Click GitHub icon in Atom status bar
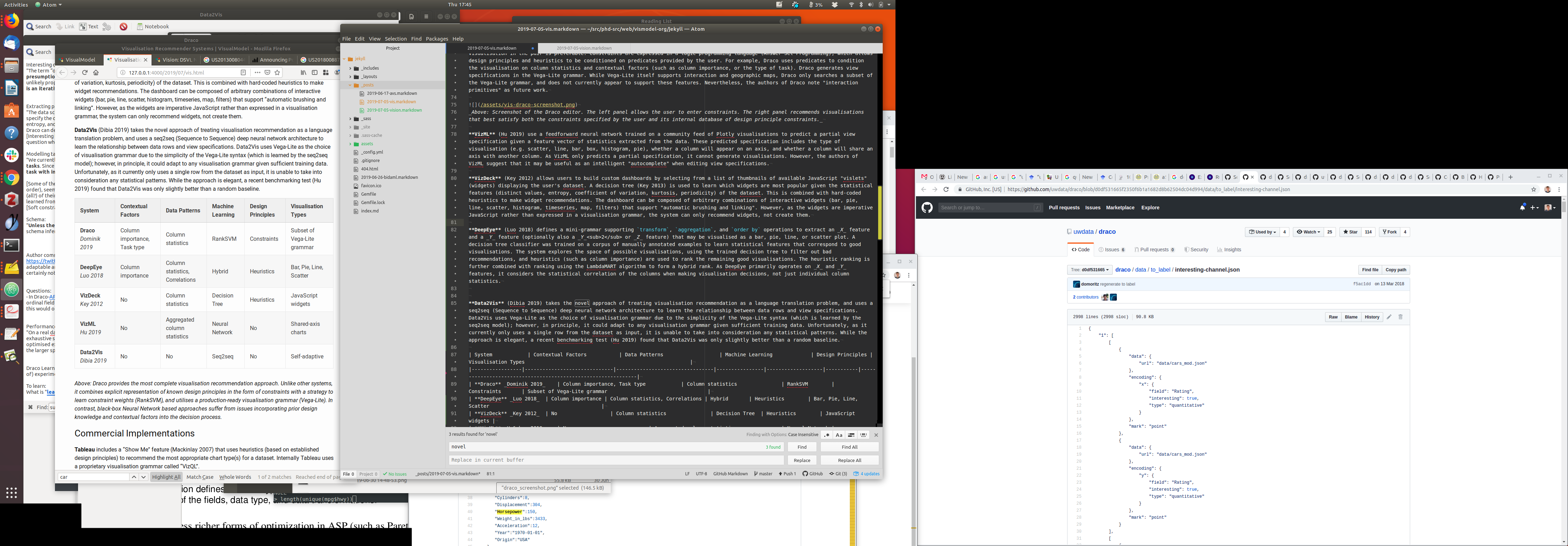Image resolution: width=1568 pixels, height=546 pixels. [x=813, y=474]
